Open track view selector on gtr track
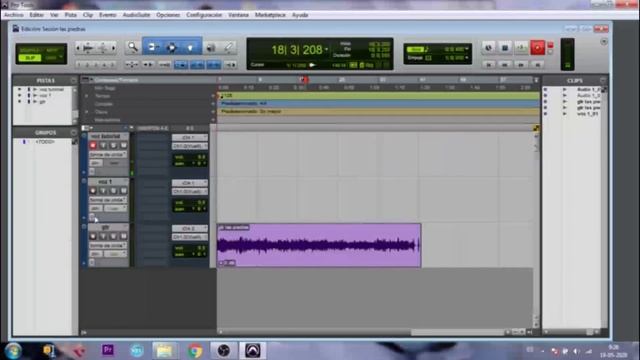This screenshot has height=360, width=640. point(108,245)
